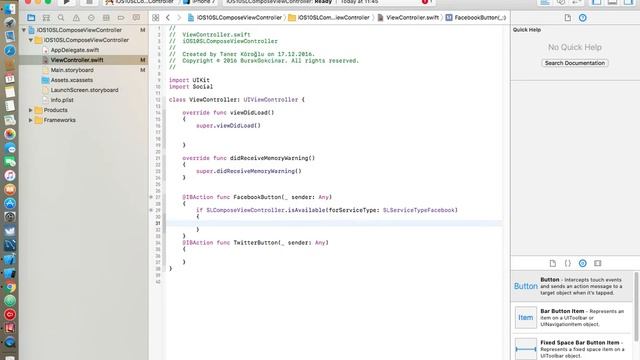Open project breadcrumb in jump bar

click(235, 18)
